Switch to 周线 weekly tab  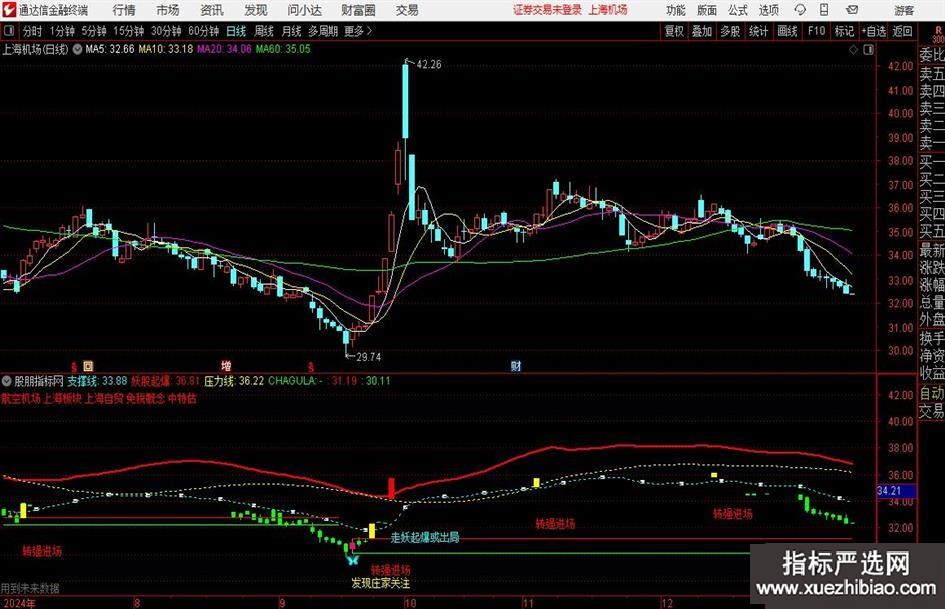(x=263, y=31)
